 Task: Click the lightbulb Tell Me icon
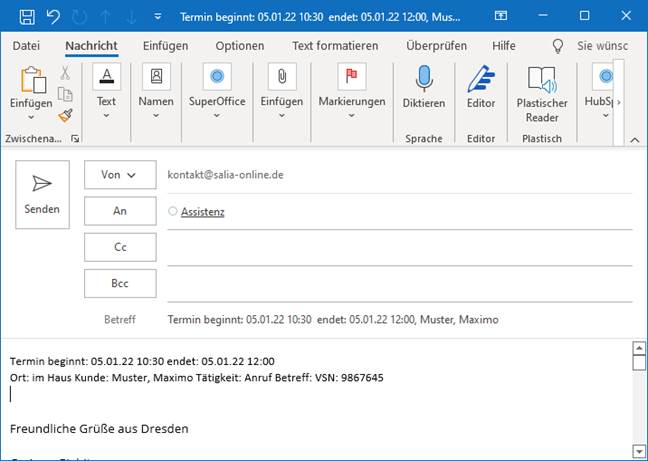558,46
